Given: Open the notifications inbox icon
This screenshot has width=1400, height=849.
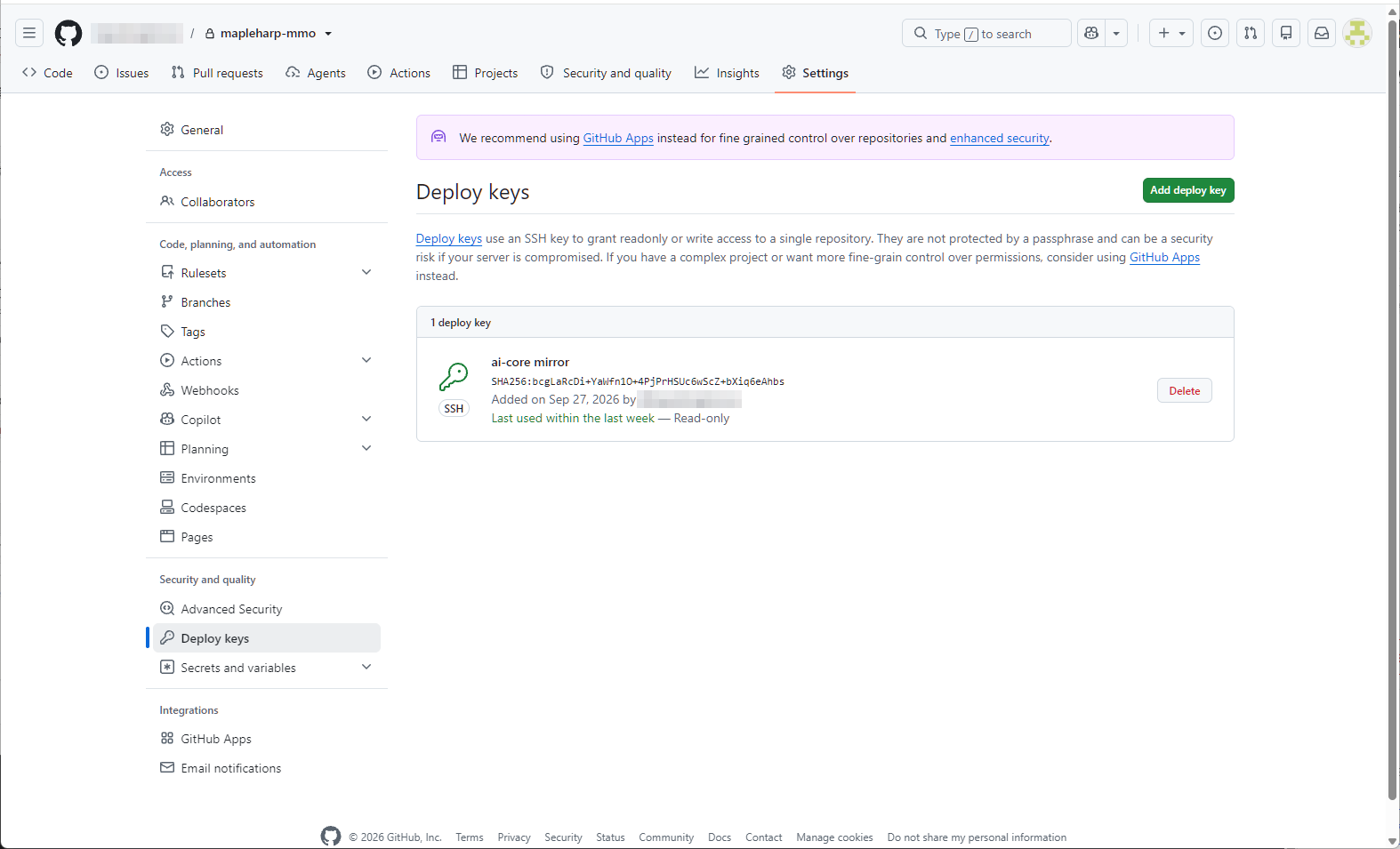Looking at the screenshot, I should pos(1322,33).
